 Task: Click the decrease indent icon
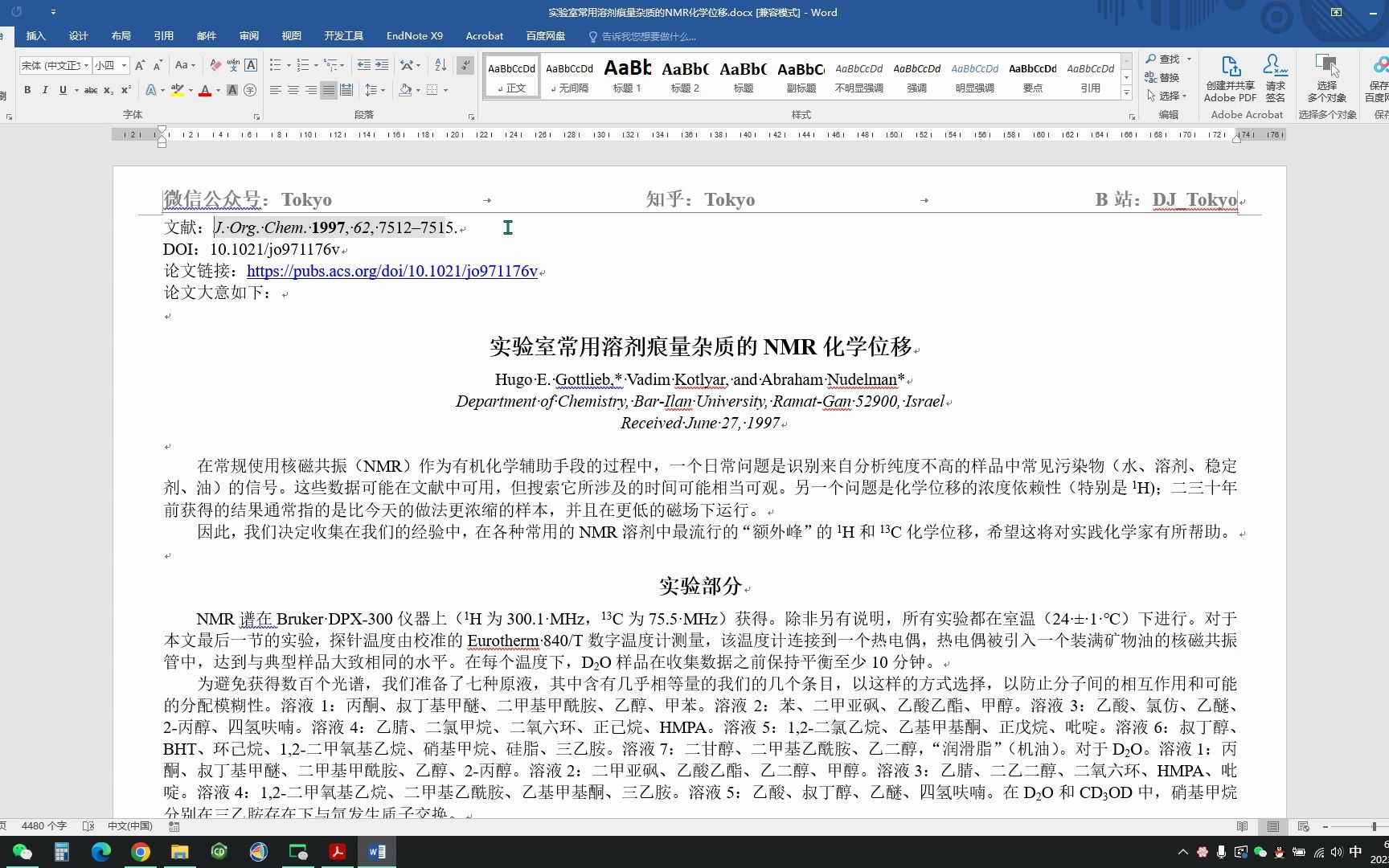[364, 65]
